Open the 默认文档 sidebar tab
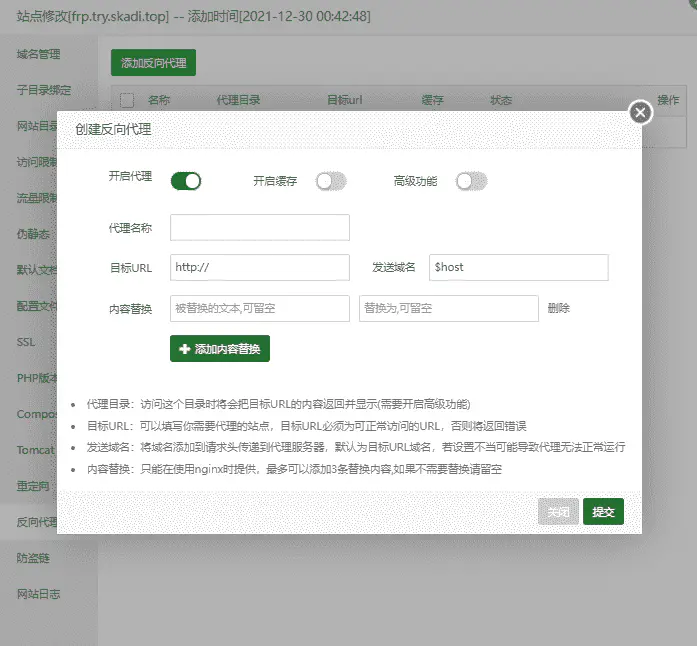Viewport: 697px width, 646px height. 36,270
